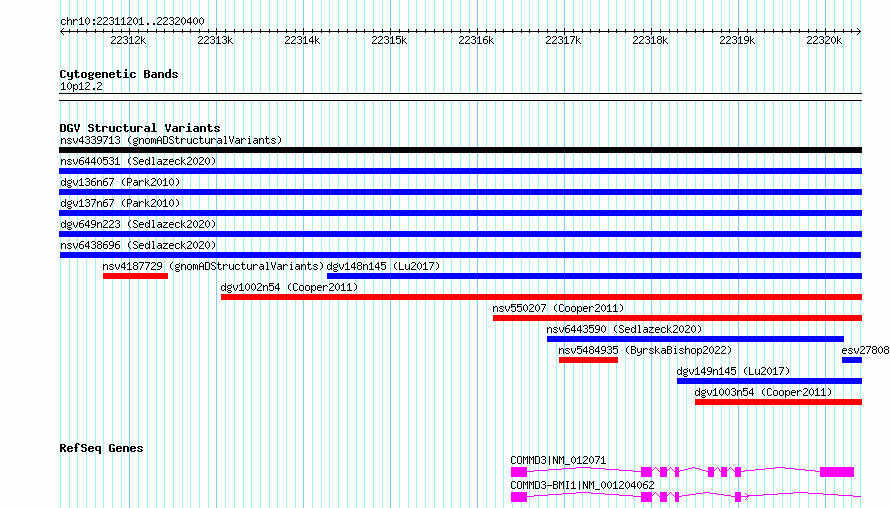Click the red nsv5484935 variant bar
The height and width of the screenshot is (508, 890).
point(588,360)
